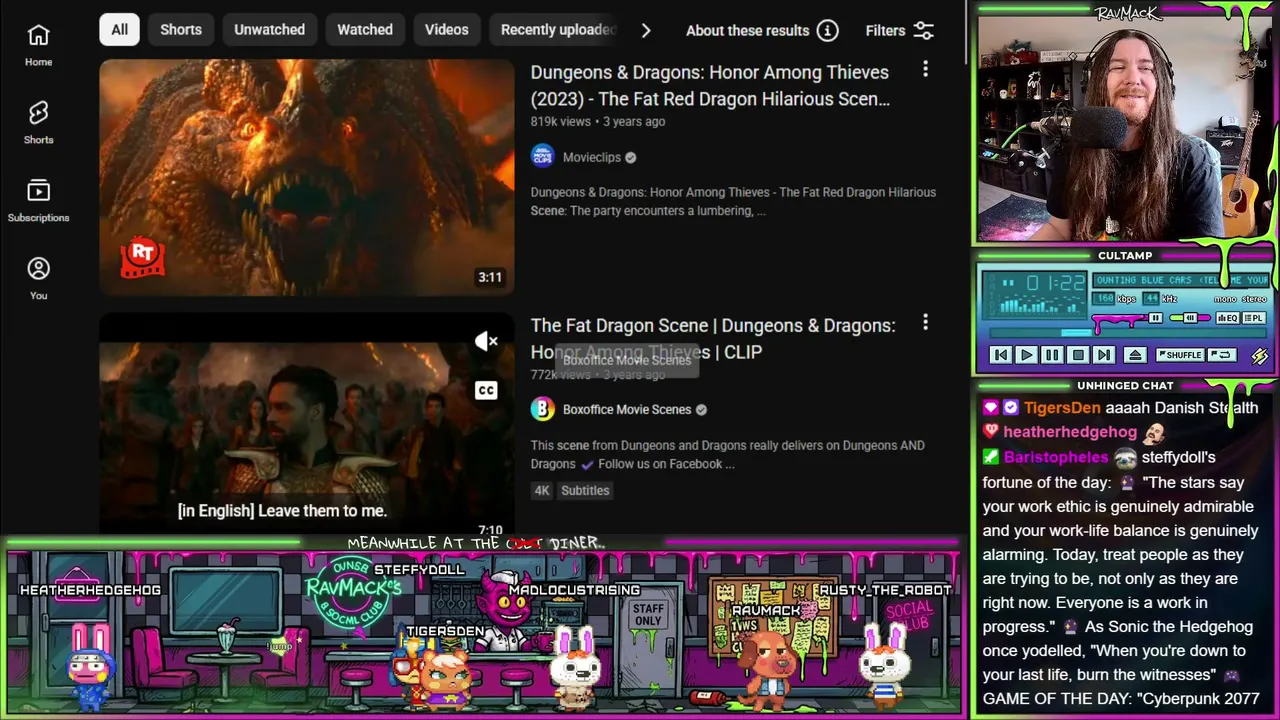Open the You profile icon in the sidebar
1280x720 pixels.
click(38, 269)
